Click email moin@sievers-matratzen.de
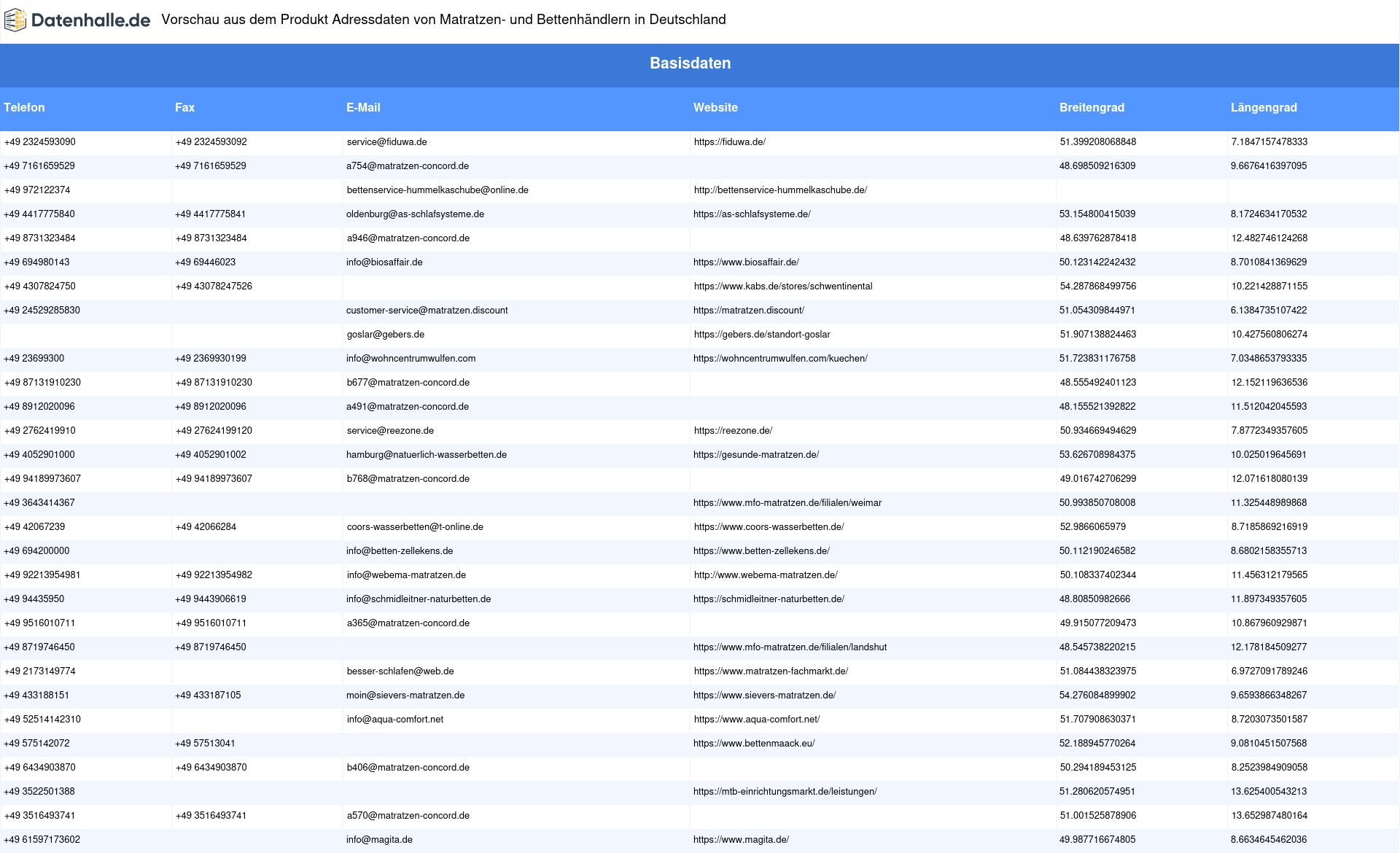The width and height of the screenshot is (1400, 853). [x=405, y=696]
